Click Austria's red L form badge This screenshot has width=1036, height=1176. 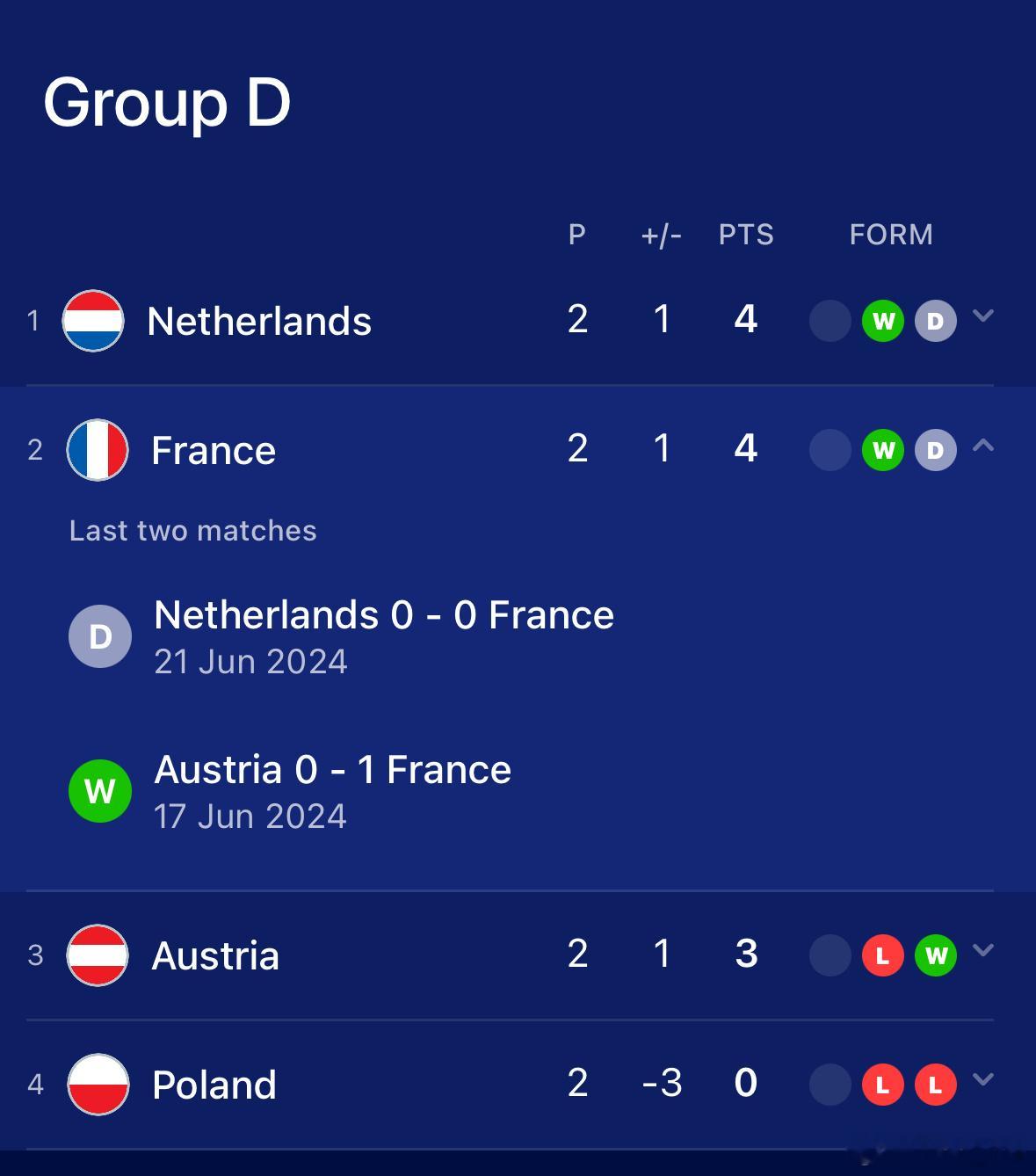tap(883, 955)
